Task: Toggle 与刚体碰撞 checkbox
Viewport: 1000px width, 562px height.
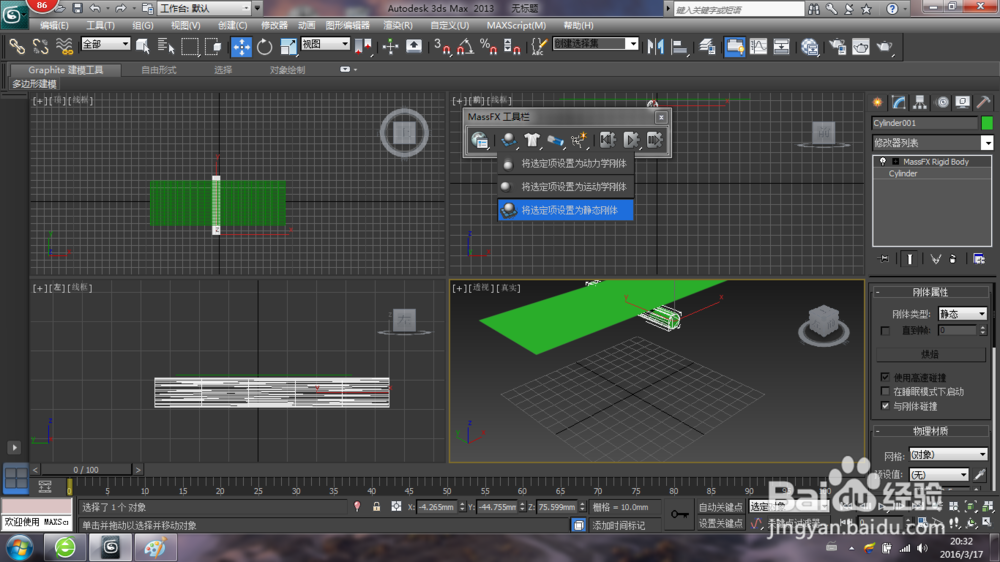Action: pyautogui.click(x=885, y=406)
